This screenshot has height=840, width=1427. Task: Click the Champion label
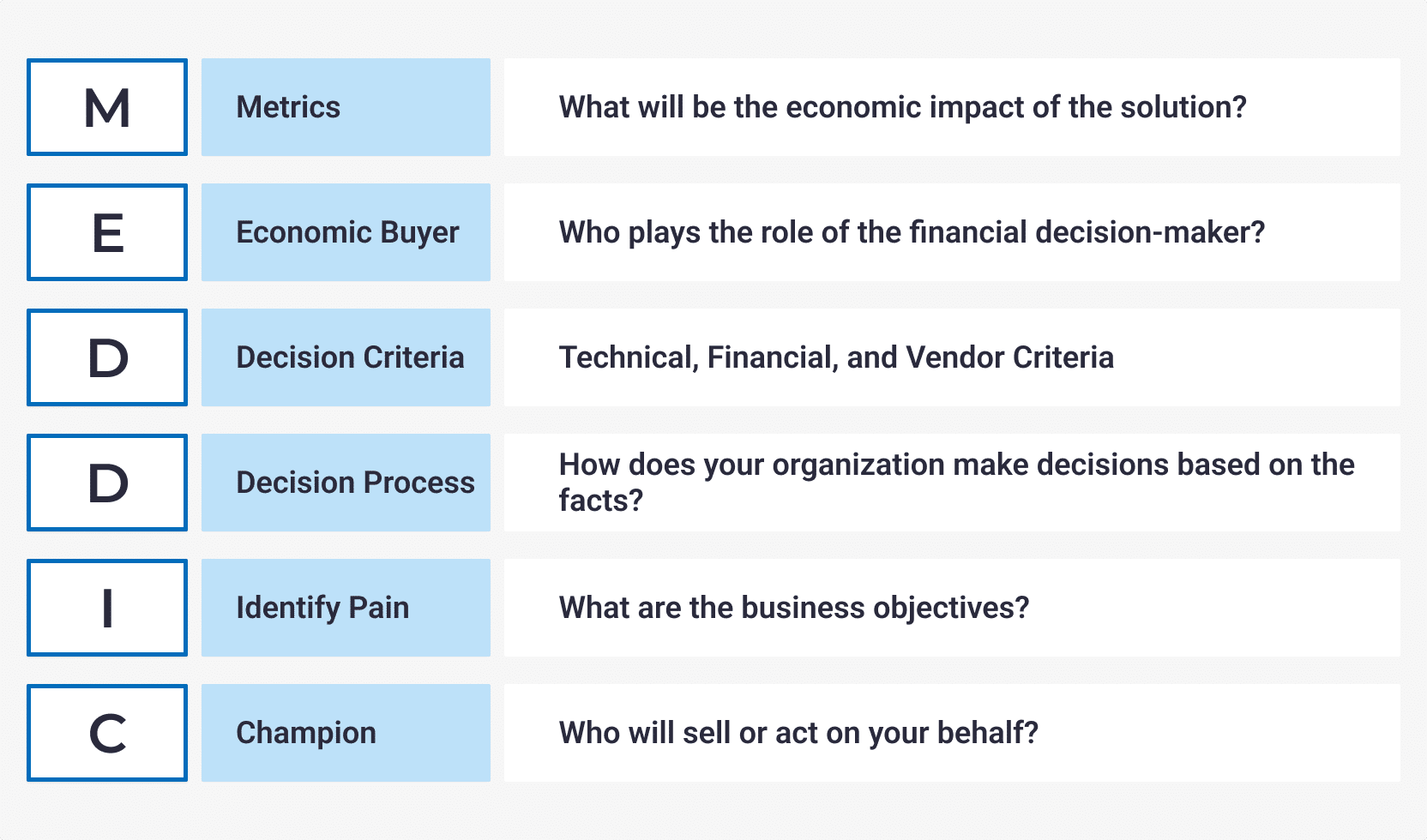click(306, 734)
